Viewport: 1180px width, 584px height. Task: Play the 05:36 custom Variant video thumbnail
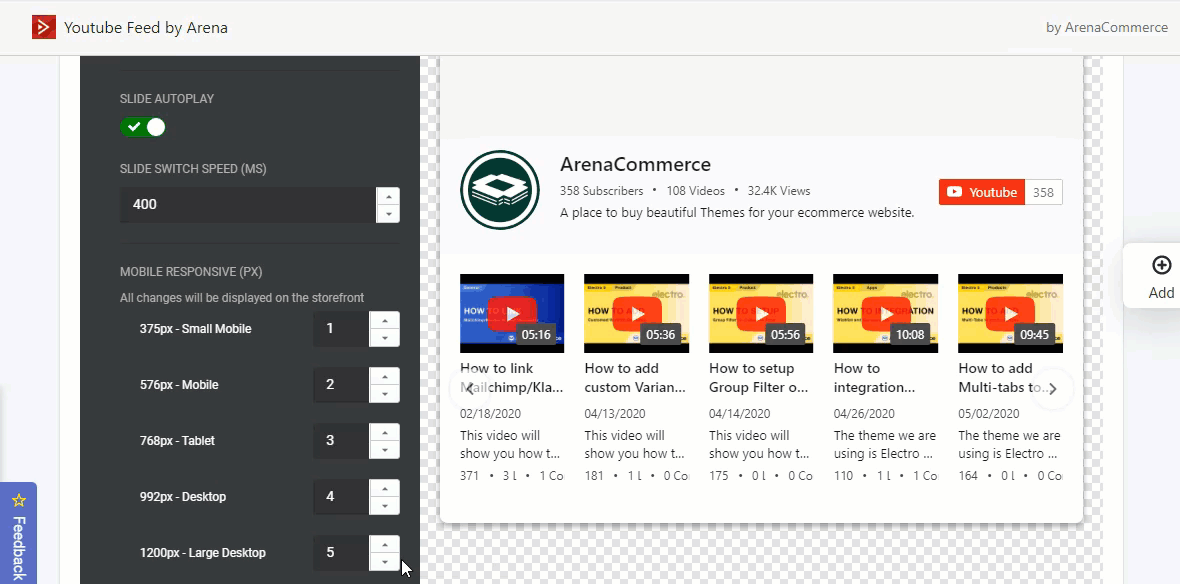[637, 313]
